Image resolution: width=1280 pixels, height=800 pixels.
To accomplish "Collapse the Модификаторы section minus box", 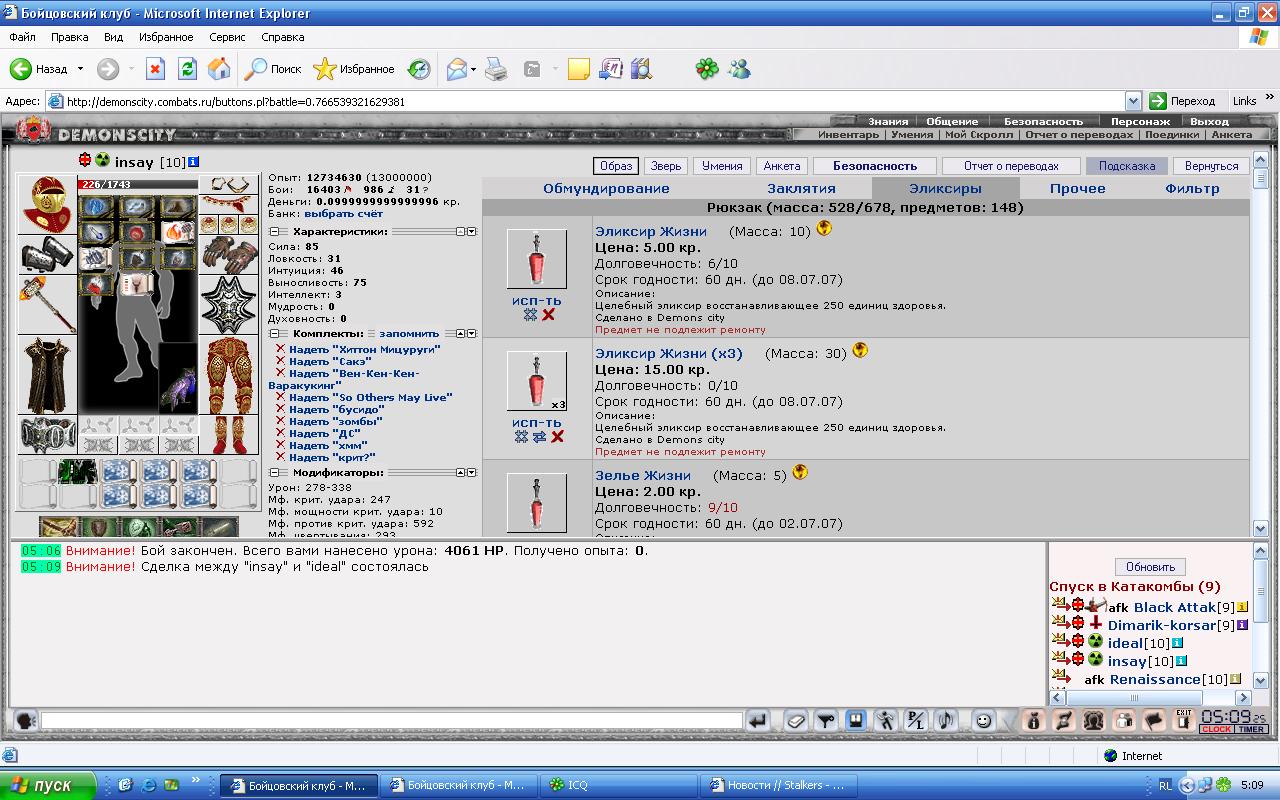I will pos(273,472).
